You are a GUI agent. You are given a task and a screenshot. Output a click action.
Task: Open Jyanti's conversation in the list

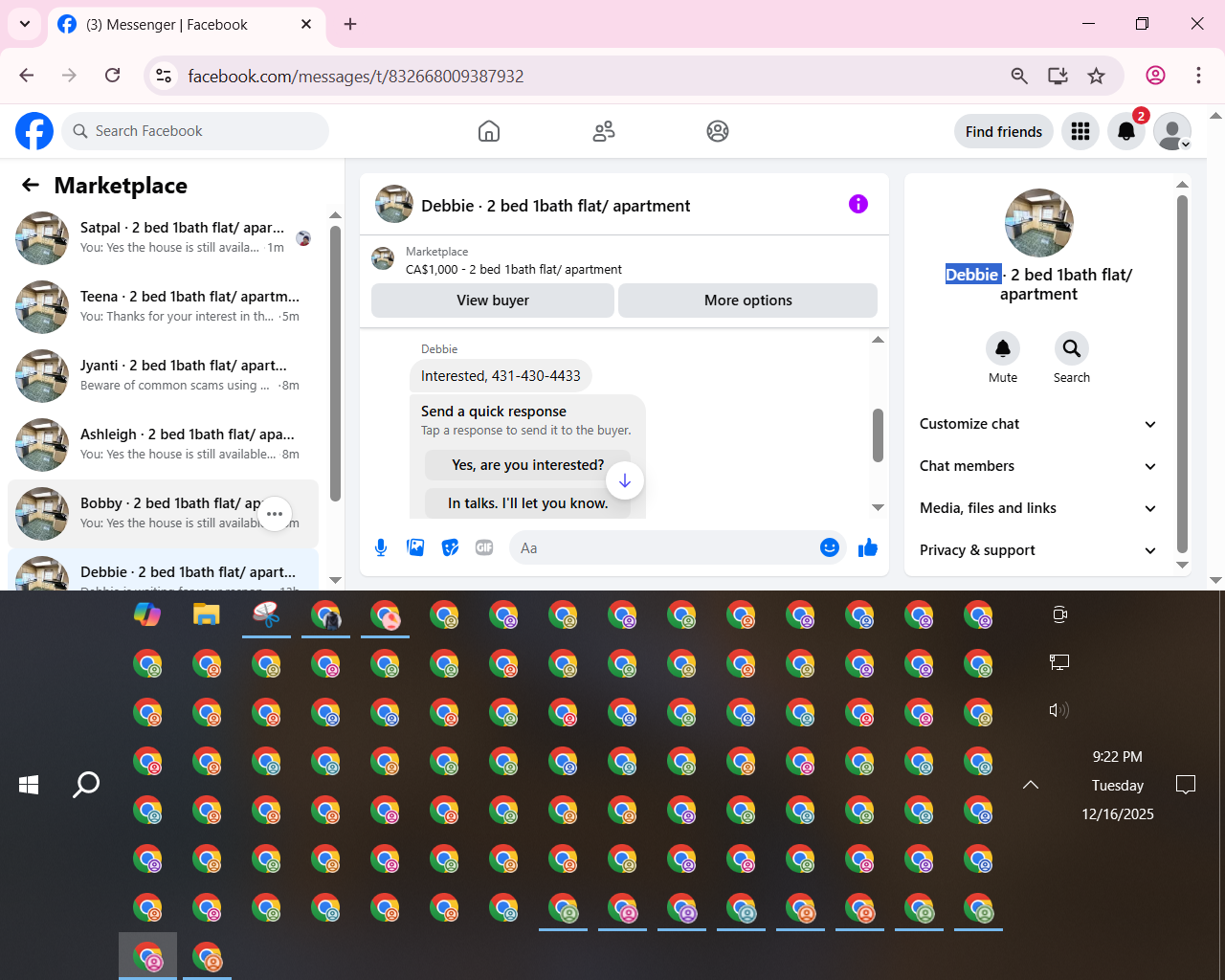click(164, 376)
